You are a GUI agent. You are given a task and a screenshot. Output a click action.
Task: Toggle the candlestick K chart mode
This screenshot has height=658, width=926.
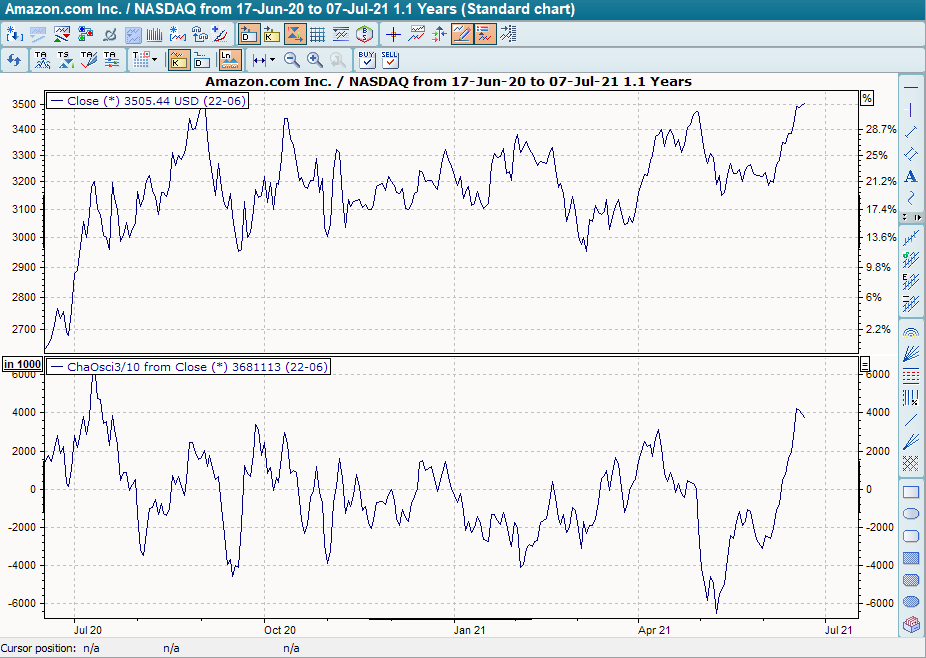[180, 59]
